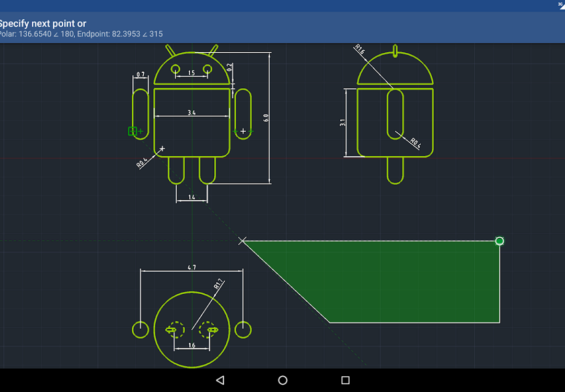Tap the 'Specify next point or' prompt
Viewport: 565px width, 392px height.
pos(43,24)
